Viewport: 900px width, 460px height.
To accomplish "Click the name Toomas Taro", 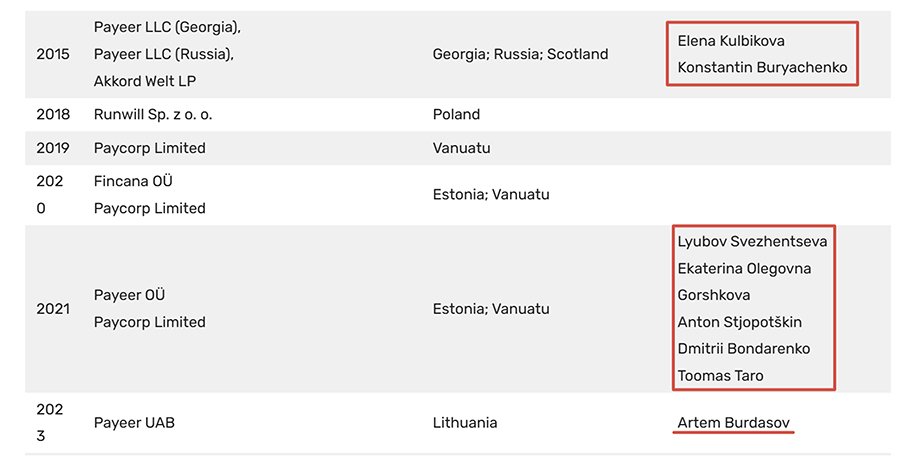I will pyautogui.click(x=721, y=376).
